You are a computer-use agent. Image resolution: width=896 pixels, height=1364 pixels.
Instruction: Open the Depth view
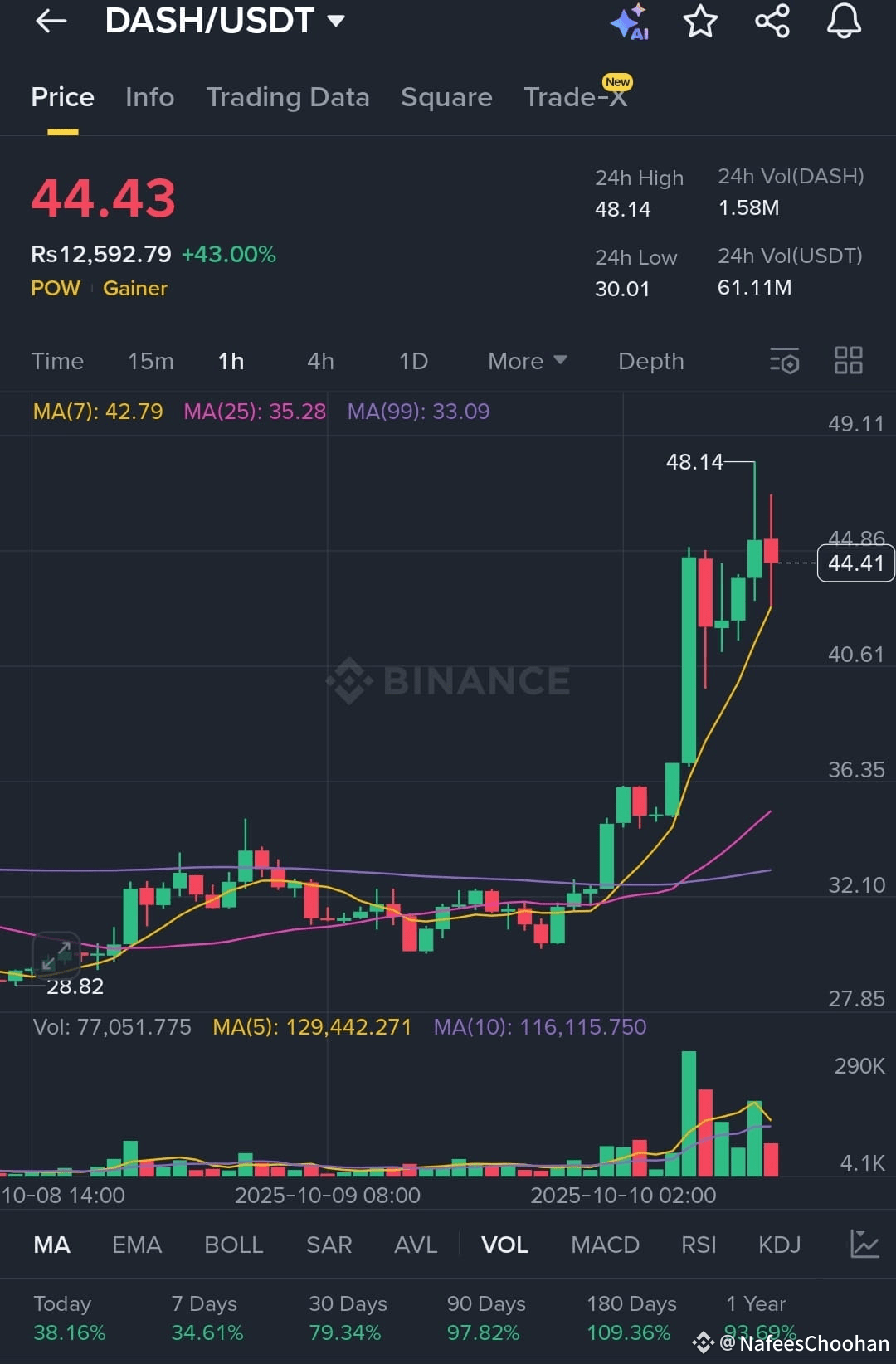(650, 361)
